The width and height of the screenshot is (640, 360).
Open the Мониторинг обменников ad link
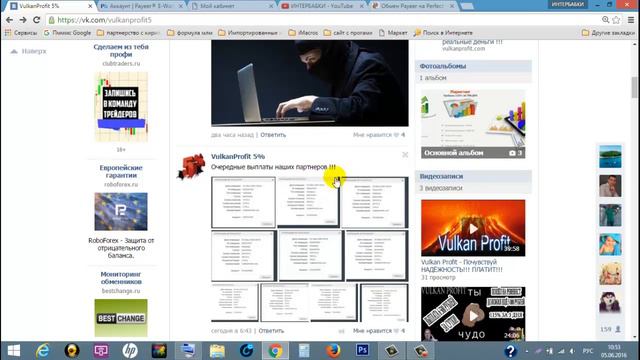pyautogui.click(x=121, y=278)
